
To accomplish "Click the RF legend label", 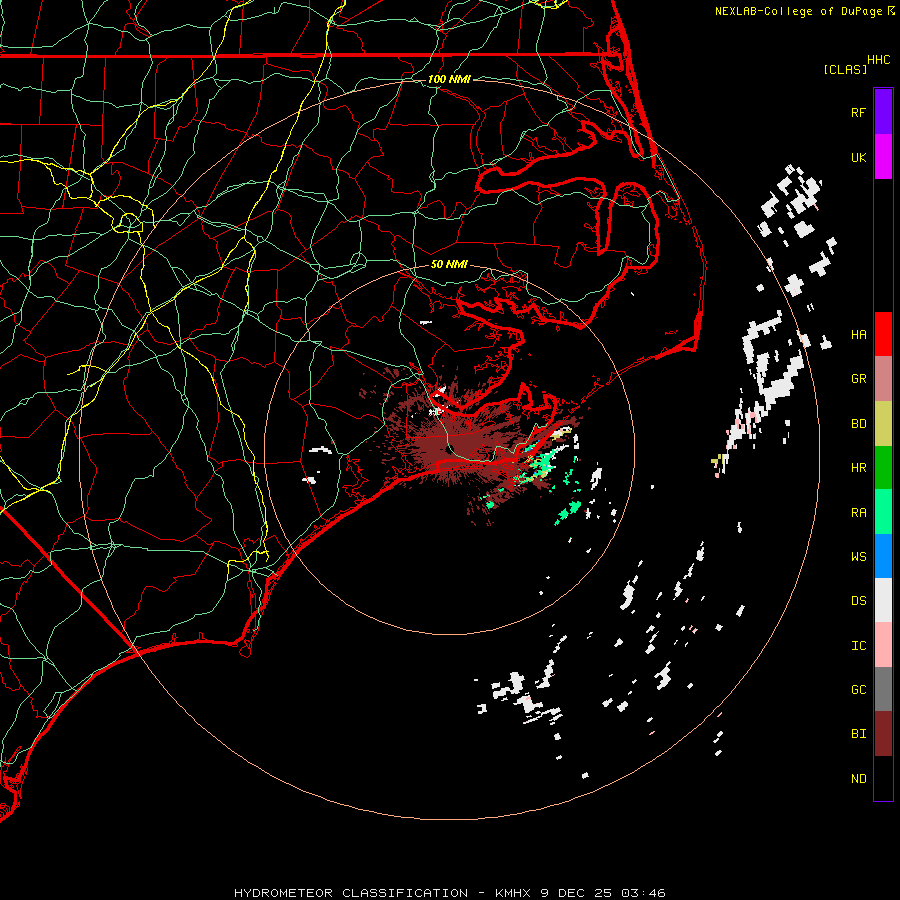I will 858,112.
